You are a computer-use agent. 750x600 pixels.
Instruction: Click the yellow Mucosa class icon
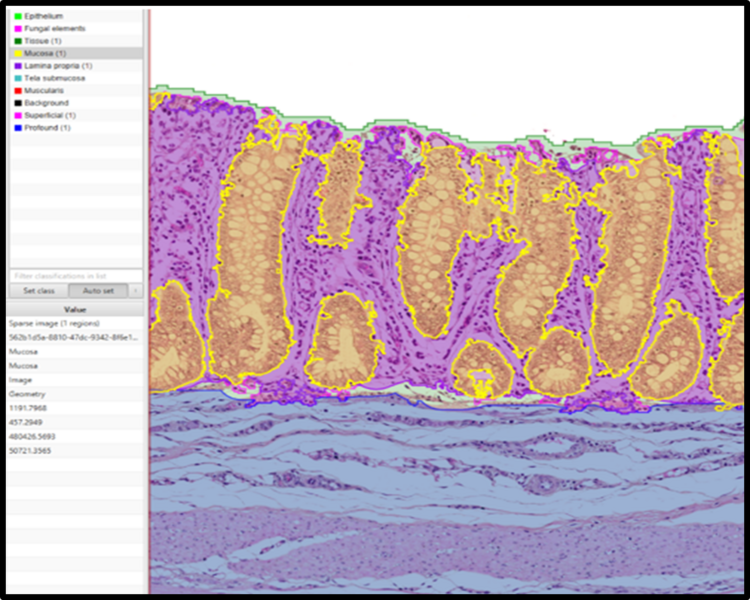[x=18, y=53]
